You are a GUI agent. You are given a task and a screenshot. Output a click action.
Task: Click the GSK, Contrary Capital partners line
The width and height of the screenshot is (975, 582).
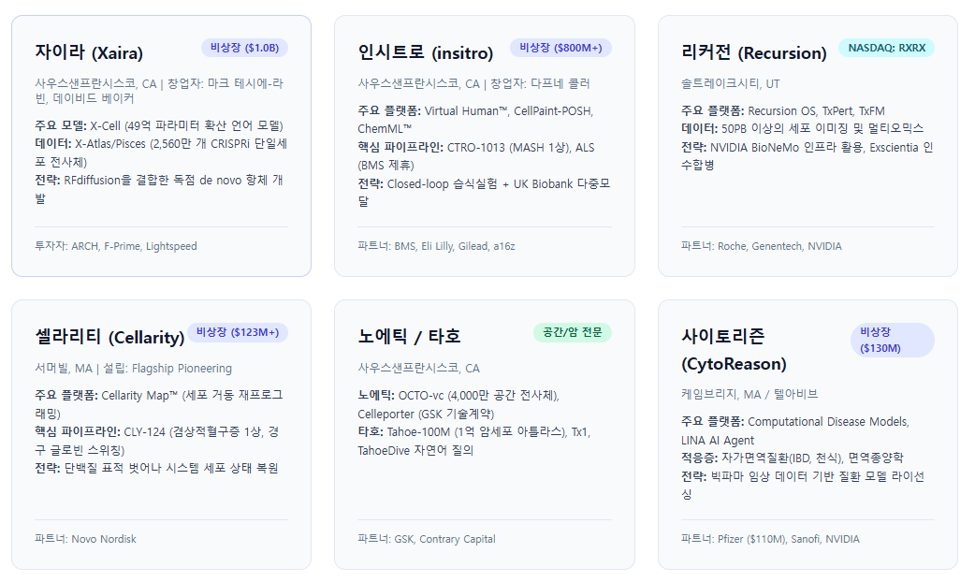point(427,539)
